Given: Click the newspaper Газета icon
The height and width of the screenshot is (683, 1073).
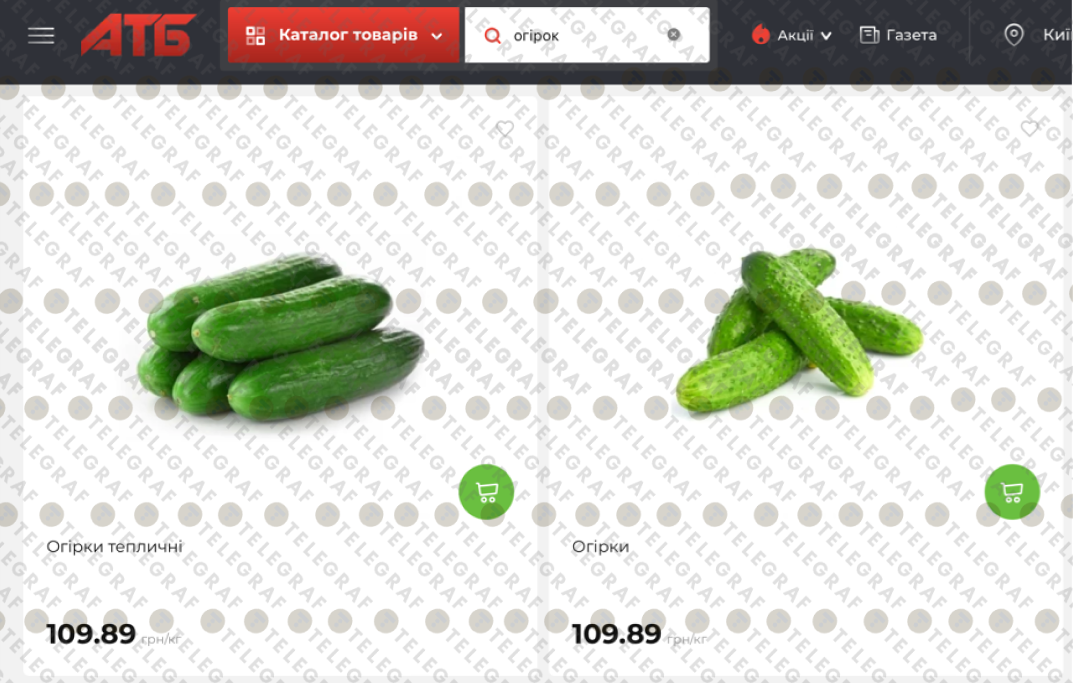Looking at the screenshot, I should 869,34.
